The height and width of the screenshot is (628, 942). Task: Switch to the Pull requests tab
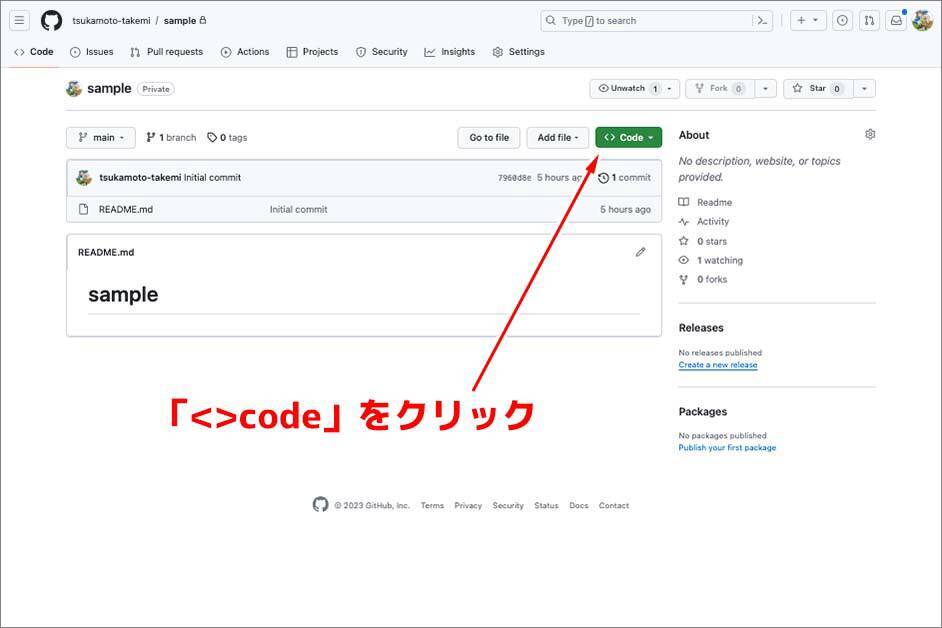click(x=166, y=52)
